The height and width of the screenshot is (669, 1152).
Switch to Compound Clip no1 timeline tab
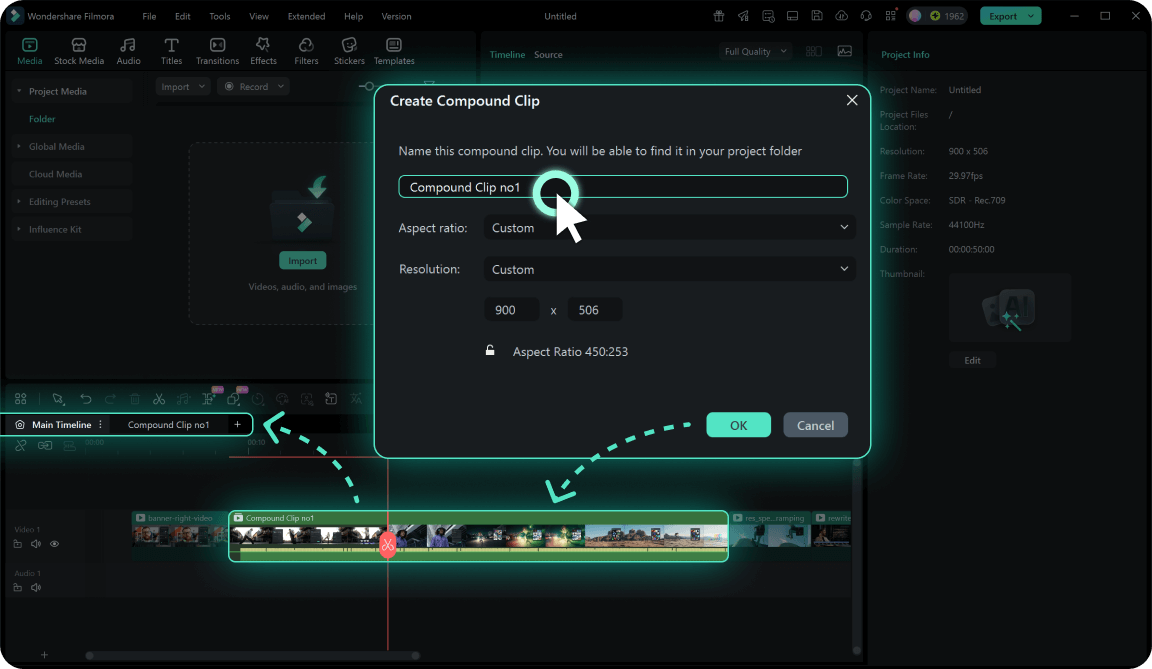[x=168, y=424]
